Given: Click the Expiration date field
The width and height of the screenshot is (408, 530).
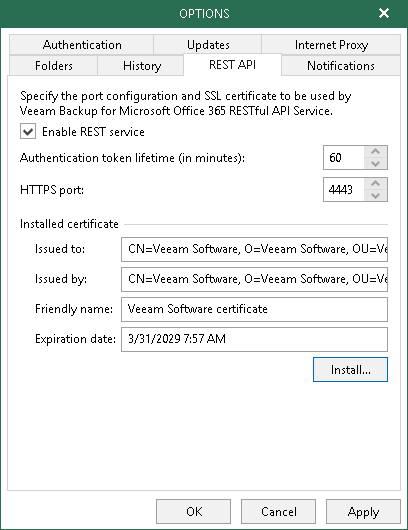Looking at the screenshot, I should (x=254, y=339).
